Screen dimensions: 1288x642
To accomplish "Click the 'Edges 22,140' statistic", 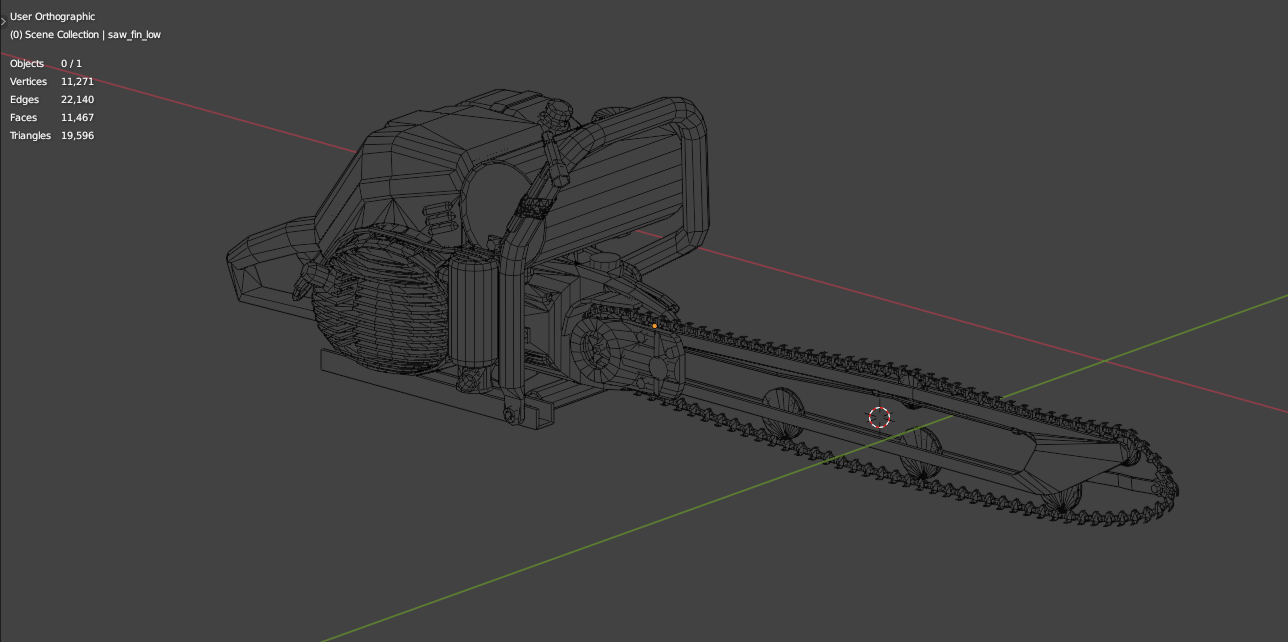I will [x=52, y=100].
